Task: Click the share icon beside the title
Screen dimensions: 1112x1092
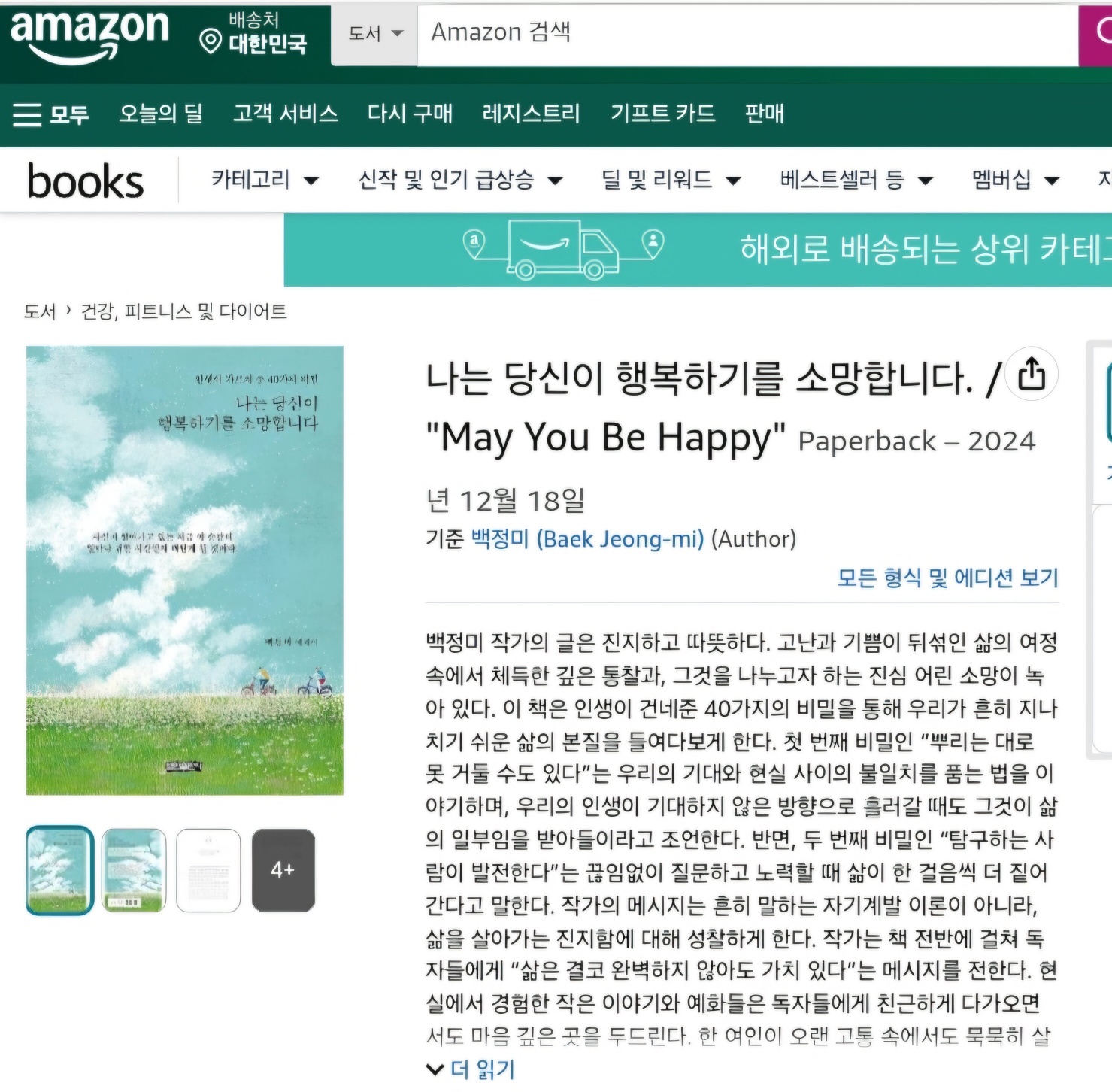Action: (1032, 374)
